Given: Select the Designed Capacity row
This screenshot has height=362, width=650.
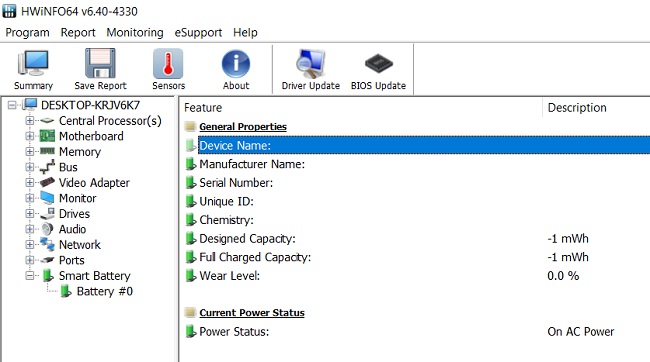Looking at the screenshot, I should click(x=416, y=238).
